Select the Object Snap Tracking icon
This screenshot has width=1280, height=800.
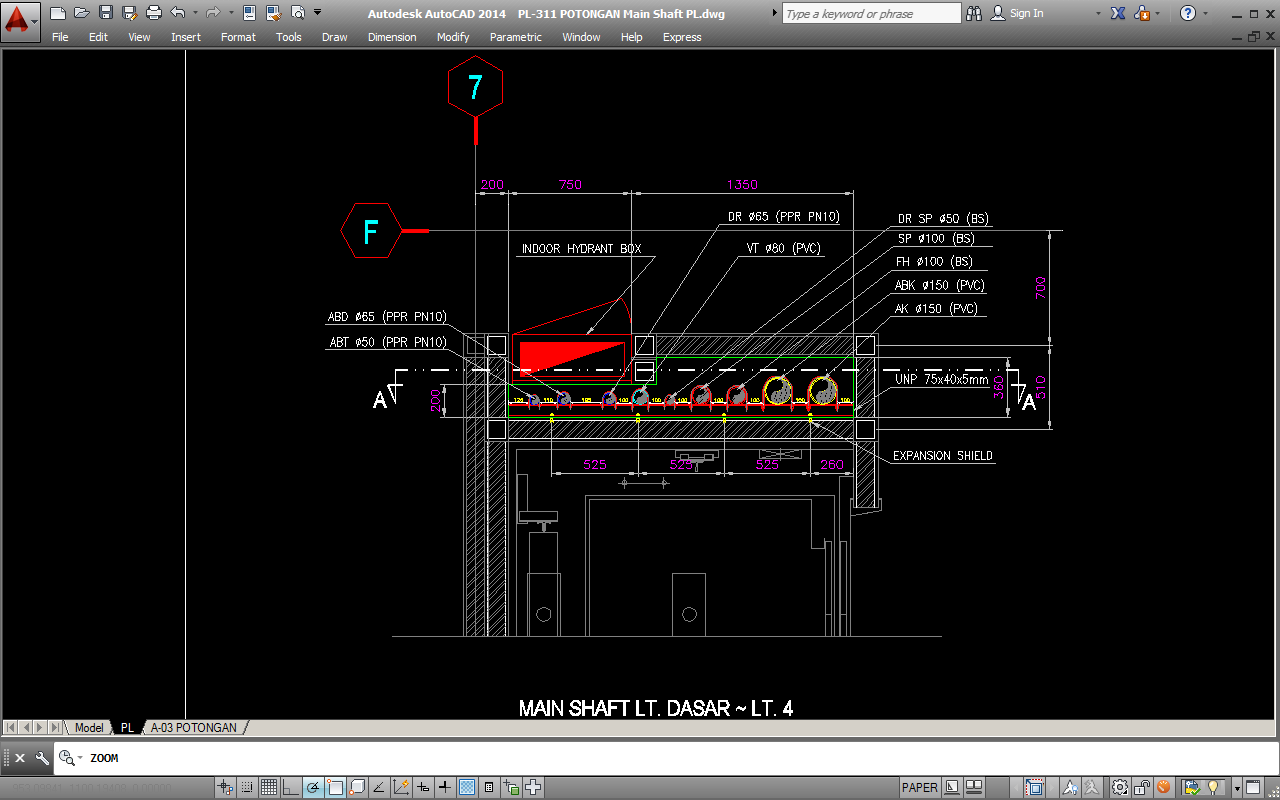[x=379, y=787]
